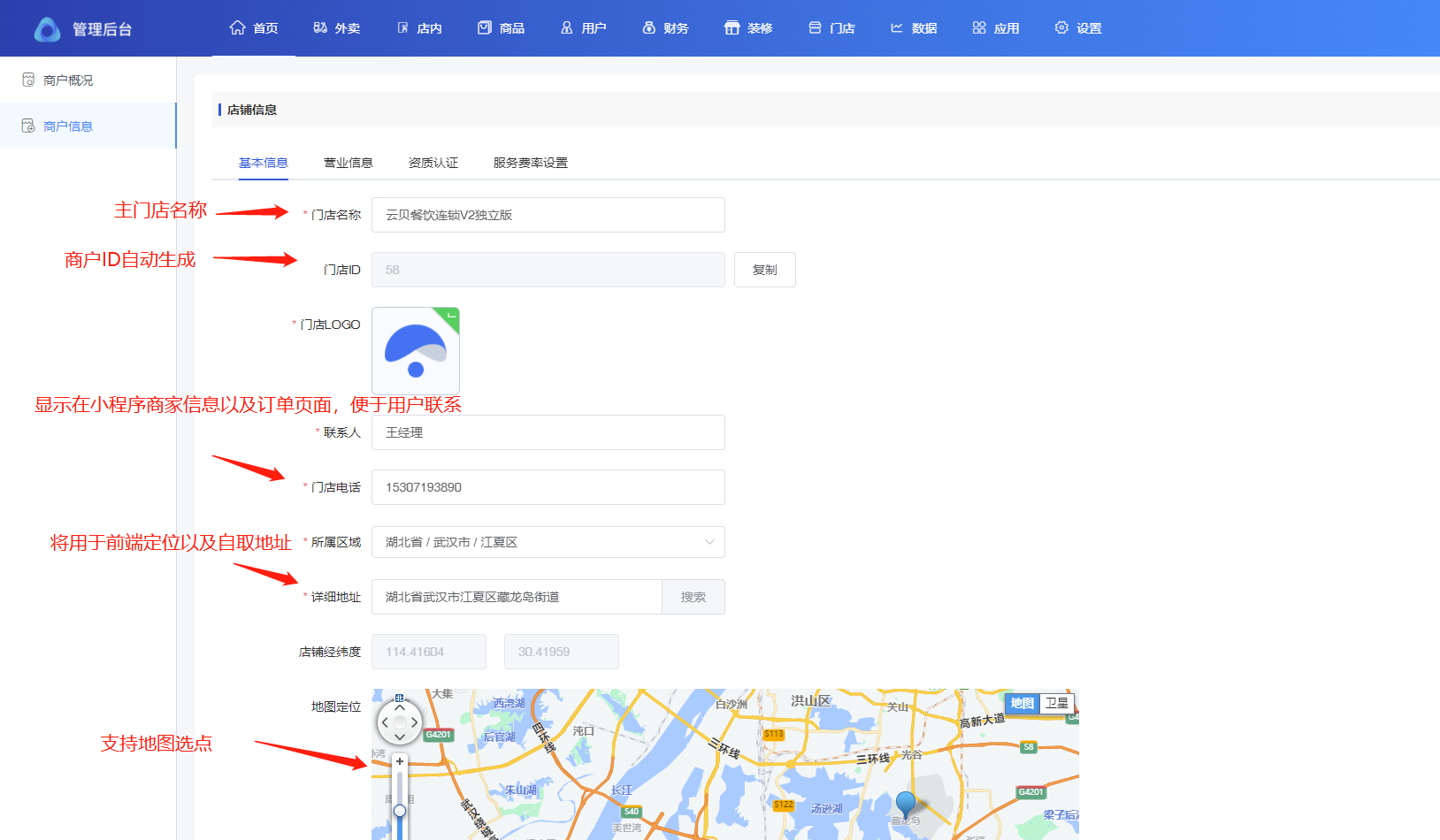Click the map zoom-in plus button
The height and width of the screenshot is (840, 1440).
click(400, 761)
